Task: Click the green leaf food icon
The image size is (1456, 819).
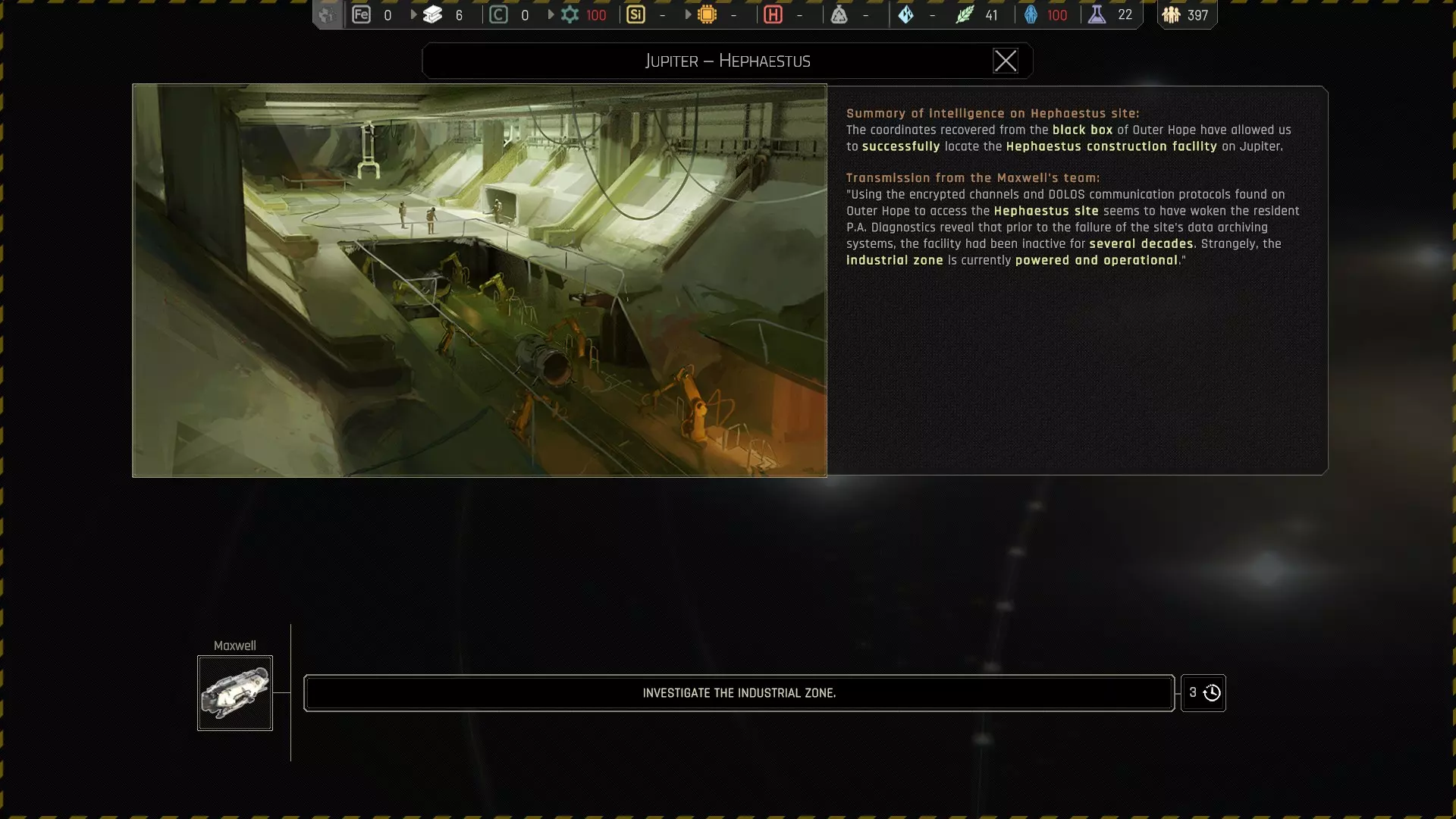Action: (x=965, y=14)
